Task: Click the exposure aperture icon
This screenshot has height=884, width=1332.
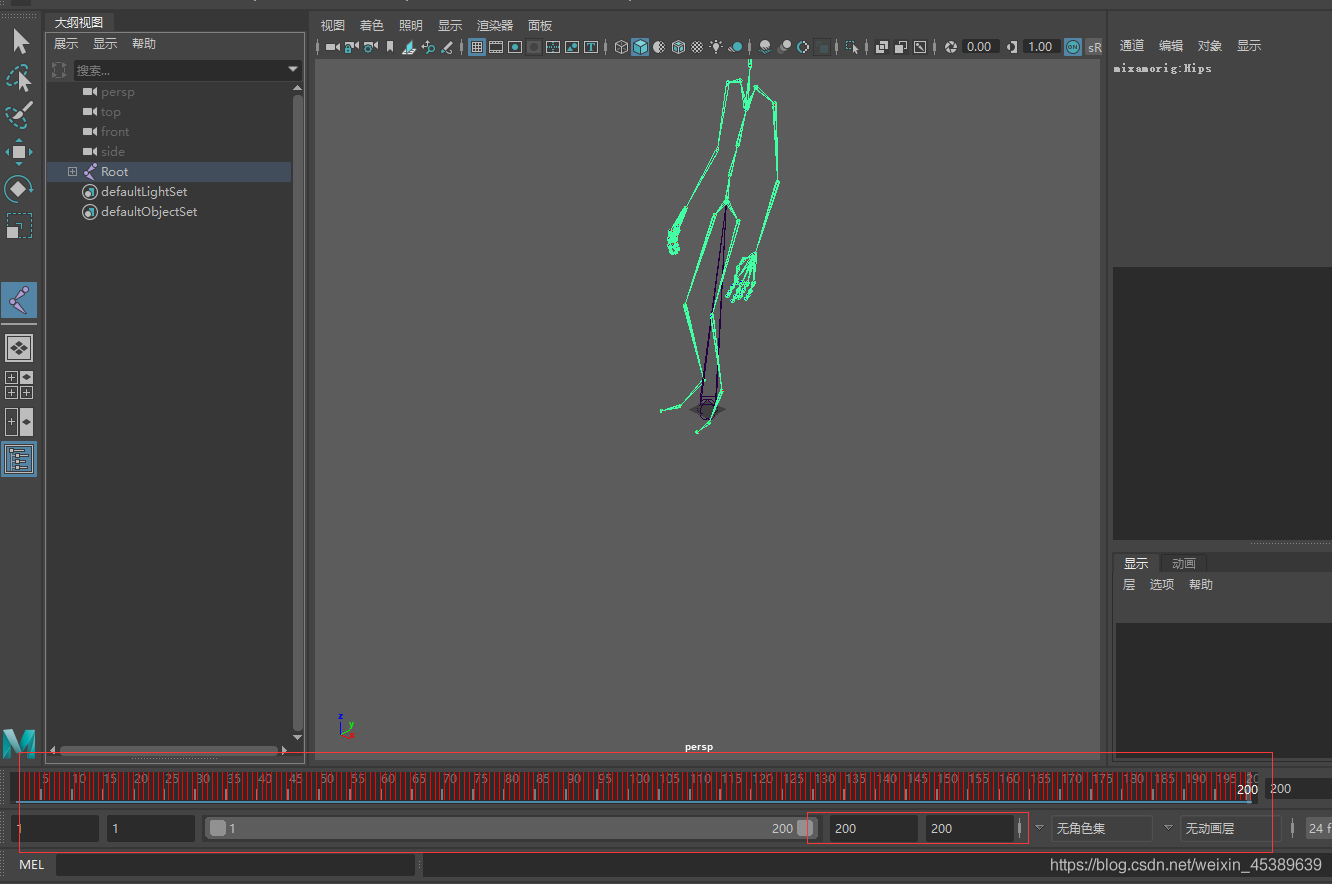Action: pyautogui.click(x=951, y=47)
